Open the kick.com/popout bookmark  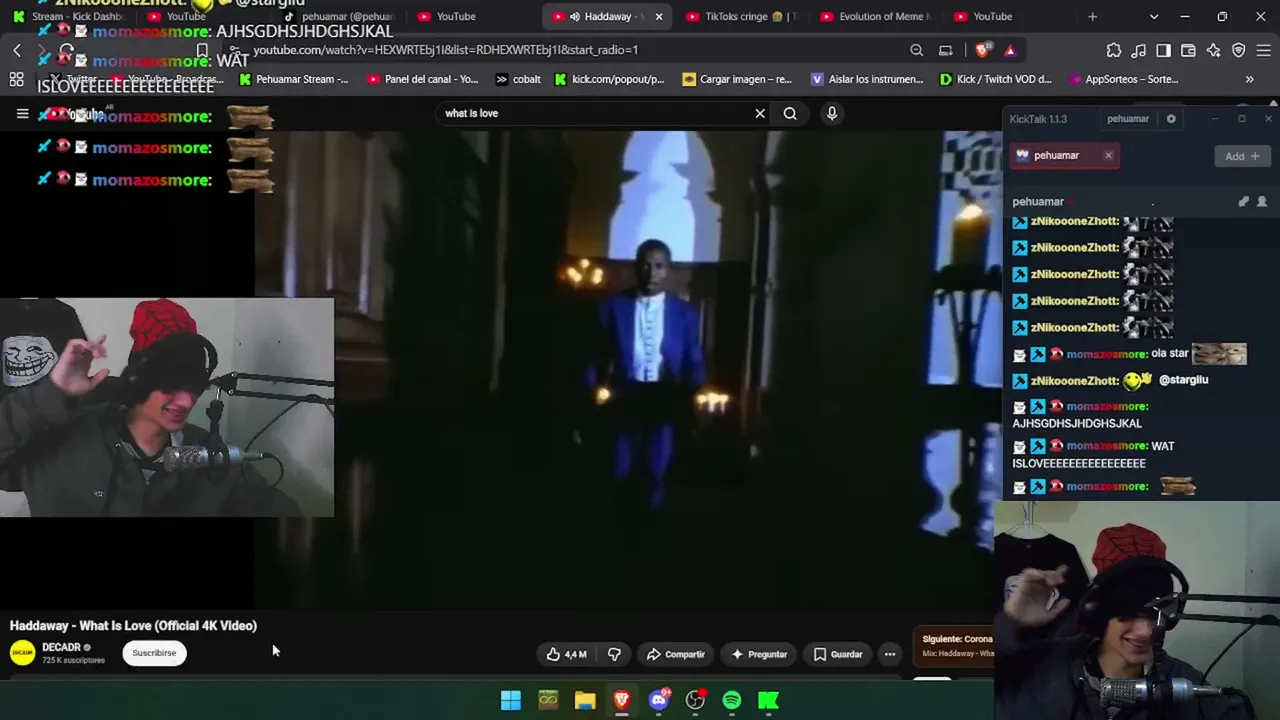(609, 79)
